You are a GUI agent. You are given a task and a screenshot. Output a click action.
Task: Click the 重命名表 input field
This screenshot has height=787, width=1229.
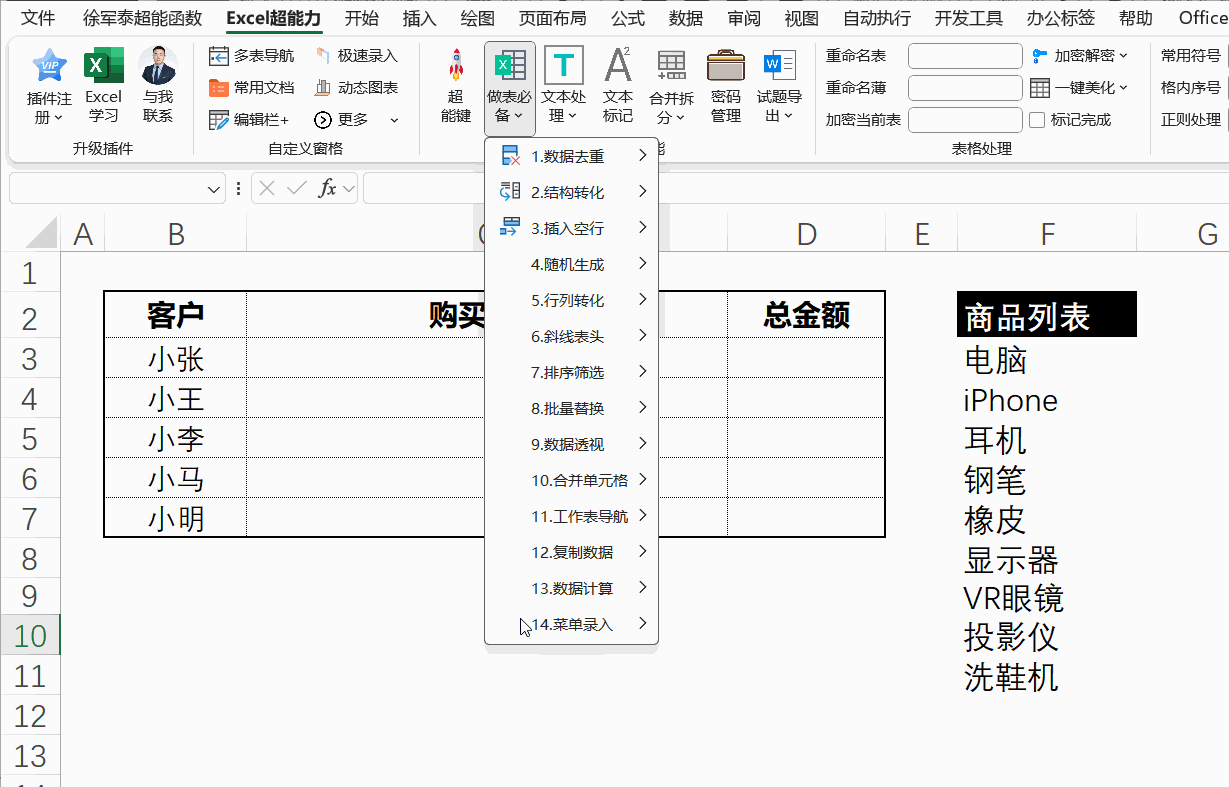[x=965, y=56]
